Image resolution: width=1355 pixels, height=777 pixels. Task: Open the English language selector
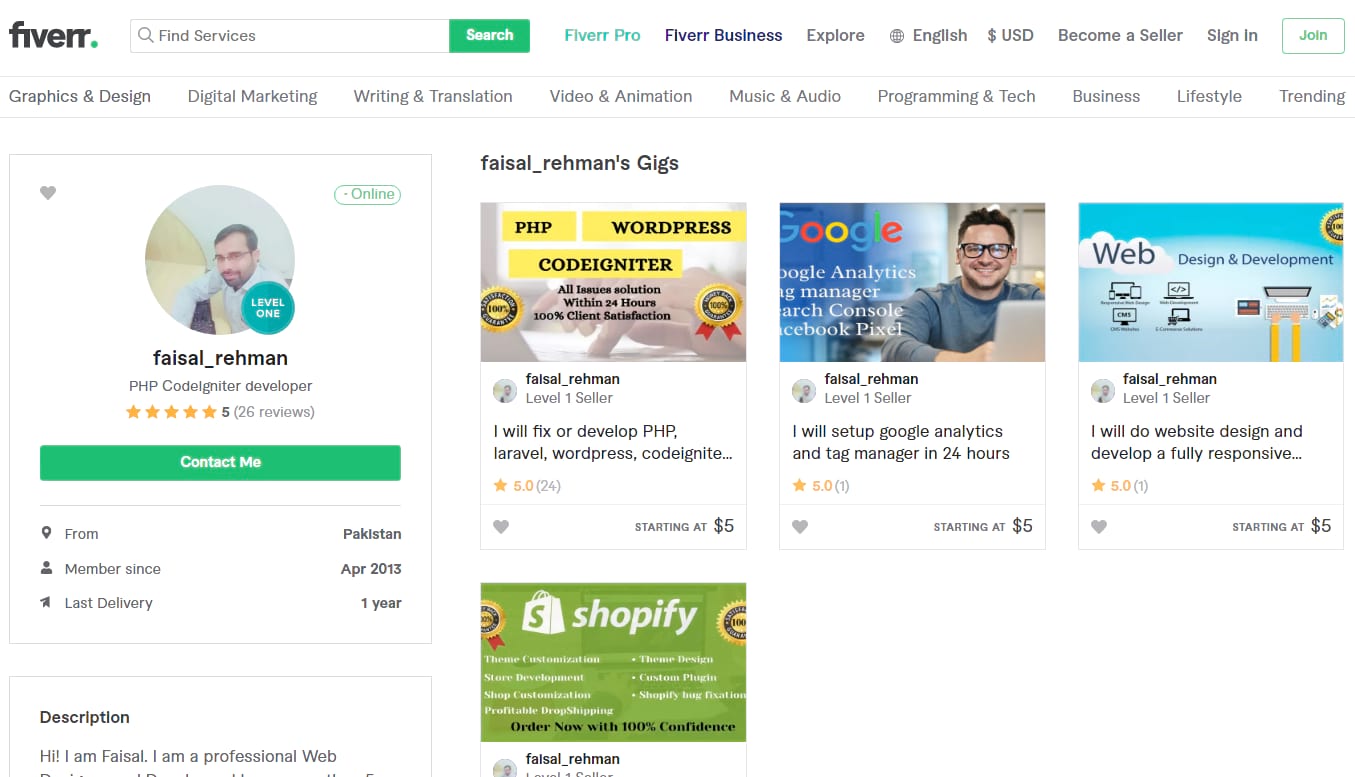pos(939,36)
